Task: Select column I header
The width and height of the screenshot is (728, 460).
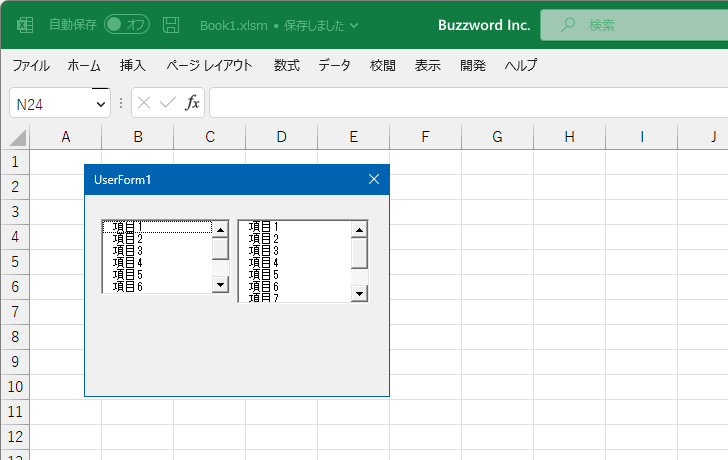Action: [642, 137]
